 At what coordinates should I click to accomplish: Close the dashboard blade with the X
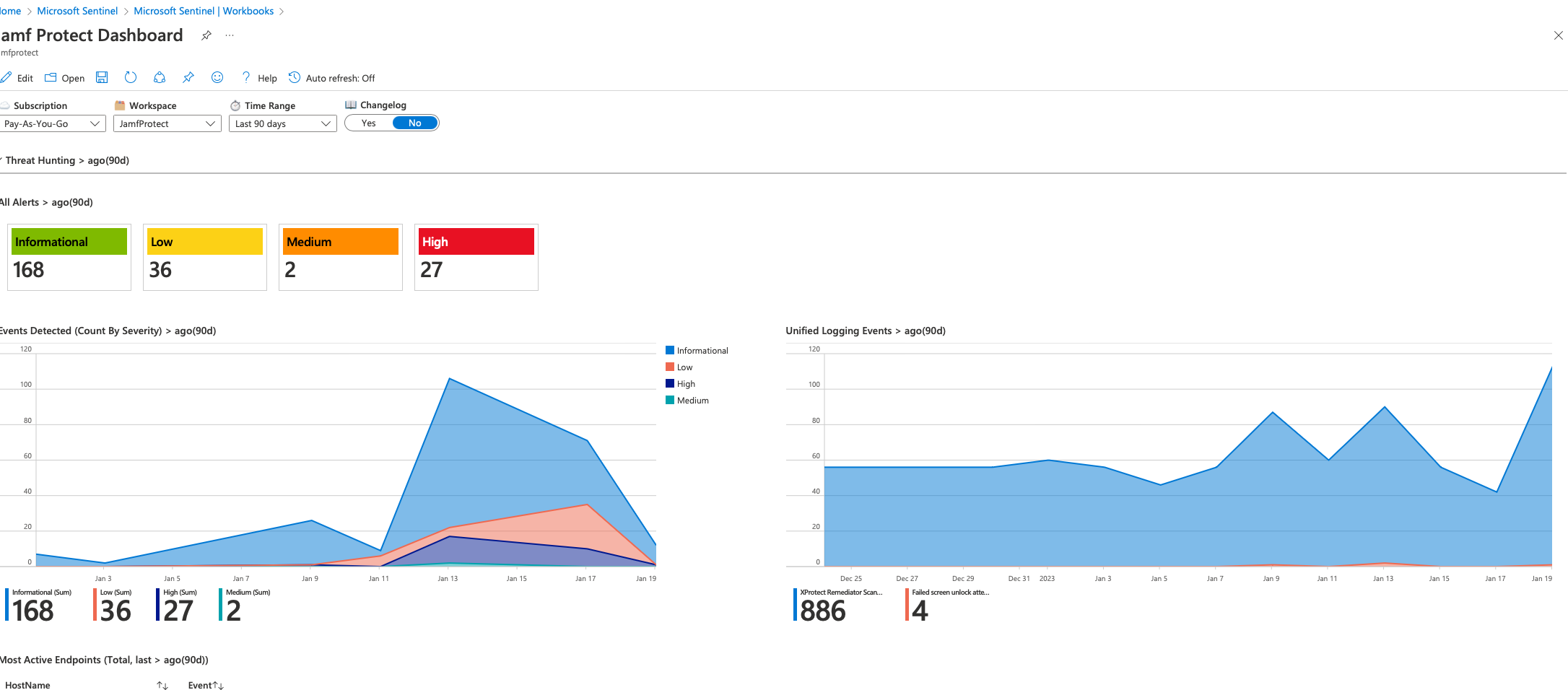tap(1558, 35)
